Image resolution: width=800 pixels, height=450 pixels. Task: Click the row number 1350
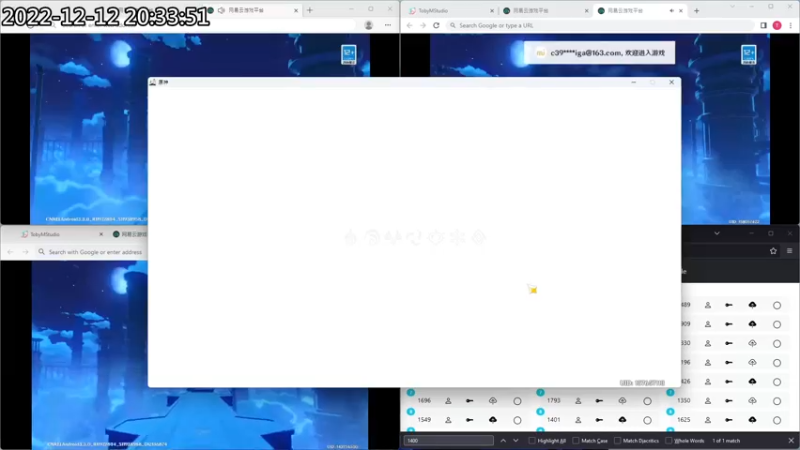point(684,401)
